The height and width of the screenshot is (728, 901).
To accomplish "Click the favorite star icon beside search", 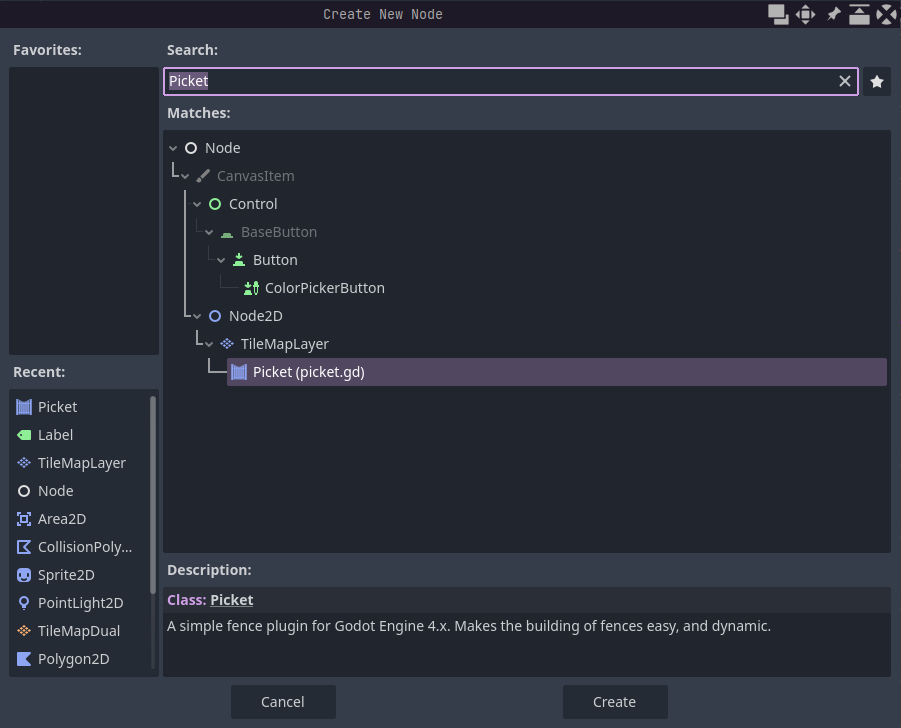I will pos(877,82).
